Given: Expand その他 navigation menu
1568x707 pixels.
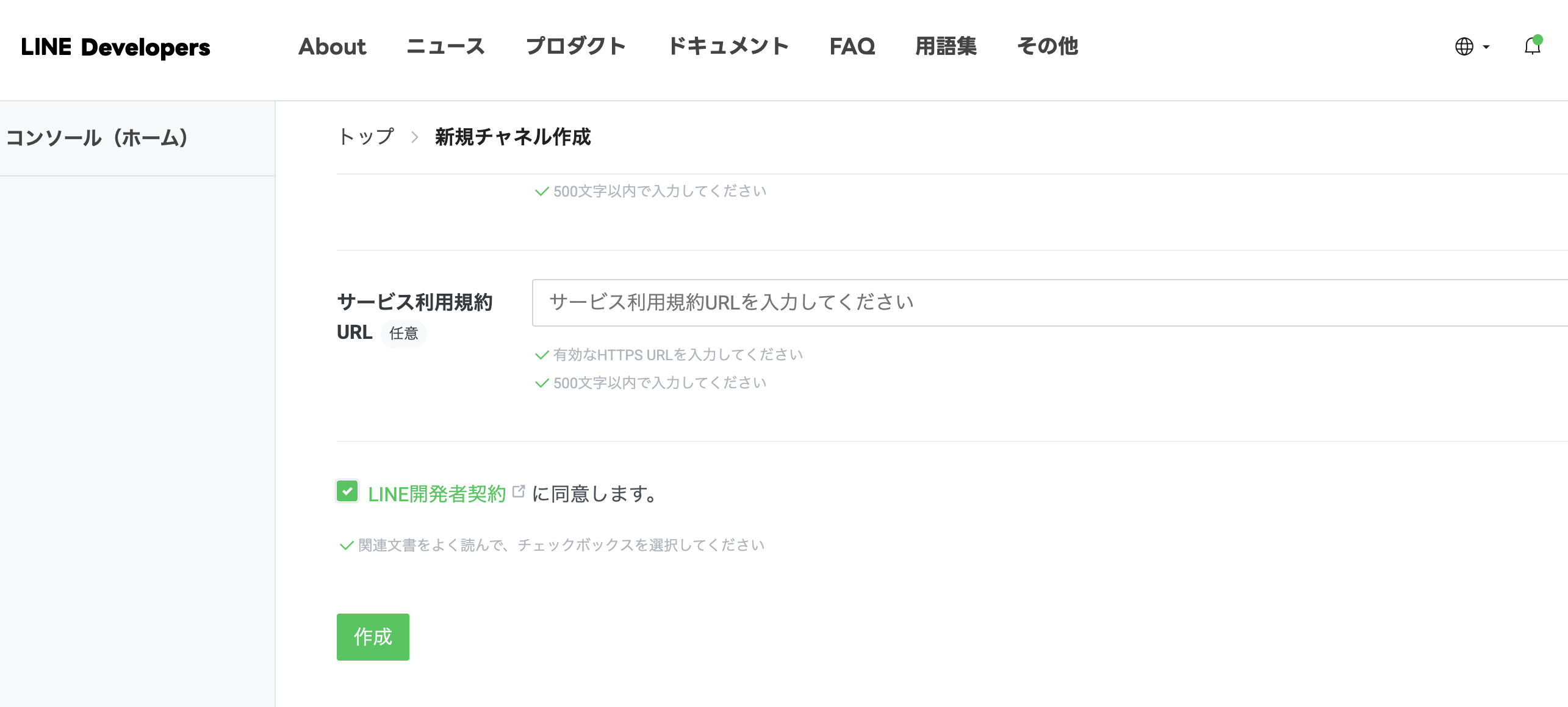Looking at the screenshot, I should (1047, 46).
